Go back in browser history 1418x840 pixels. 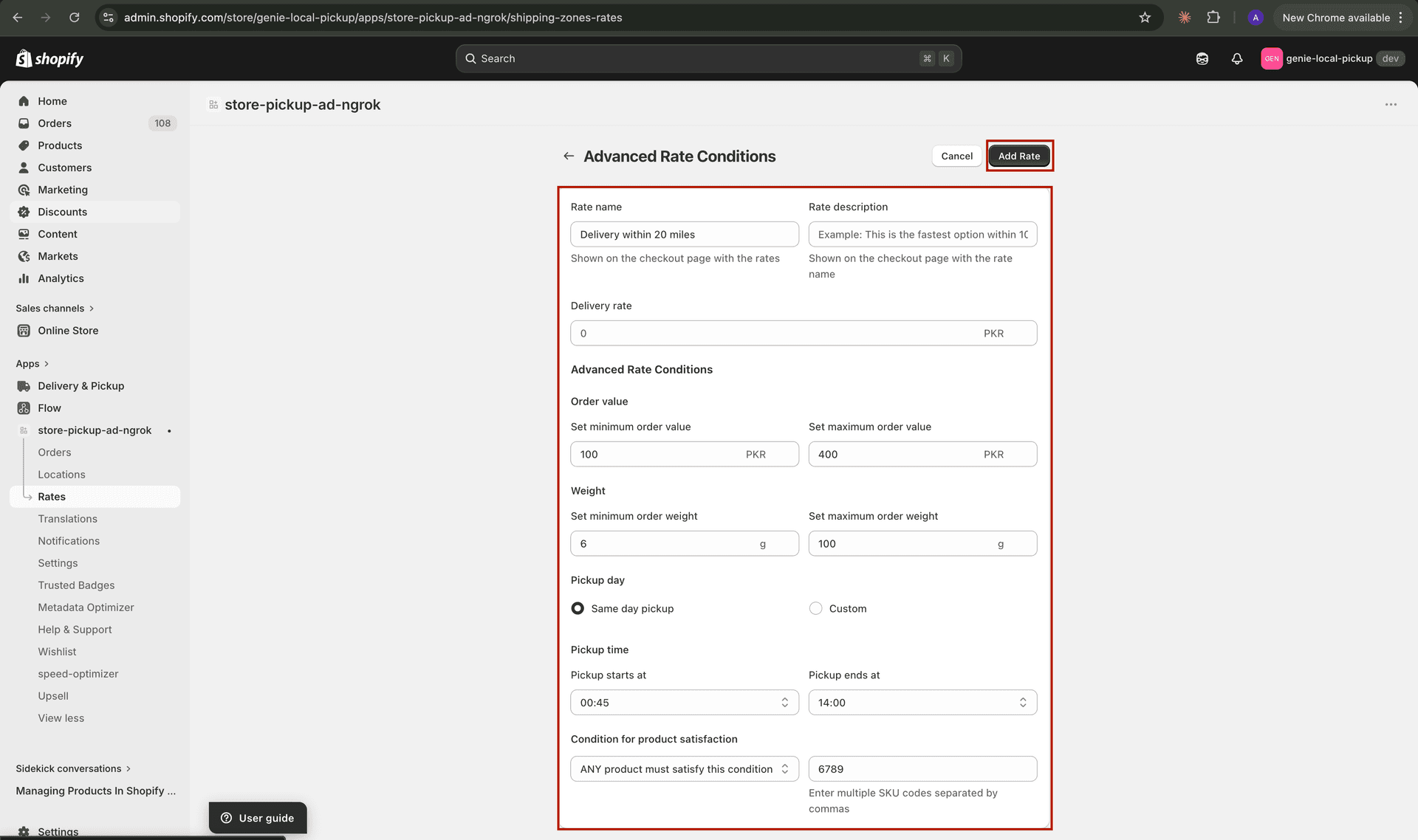click(18, 17)
